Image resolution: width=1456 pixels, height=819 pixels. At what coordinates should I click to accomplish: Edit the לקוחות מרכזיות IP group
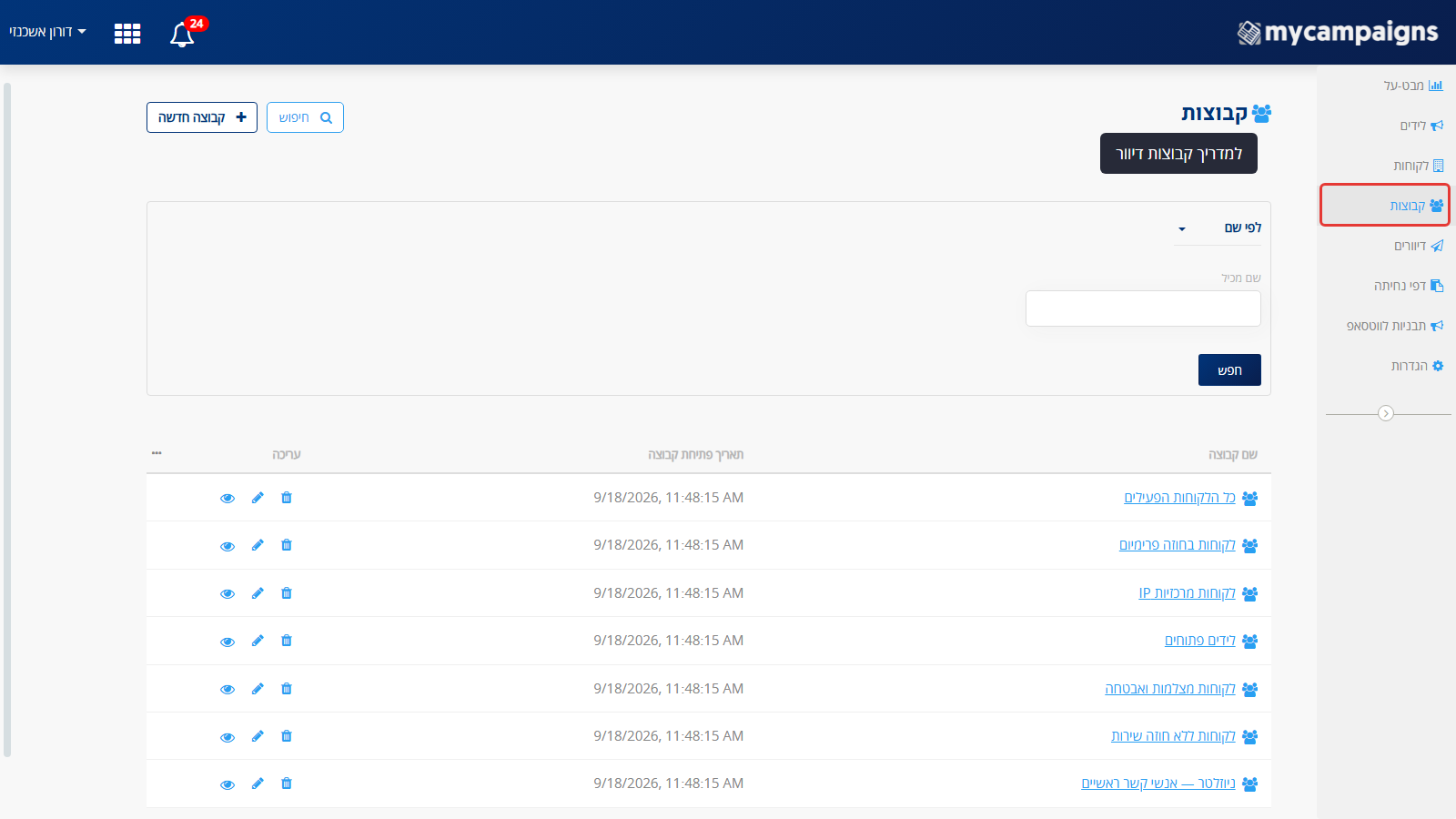point(258,593)
